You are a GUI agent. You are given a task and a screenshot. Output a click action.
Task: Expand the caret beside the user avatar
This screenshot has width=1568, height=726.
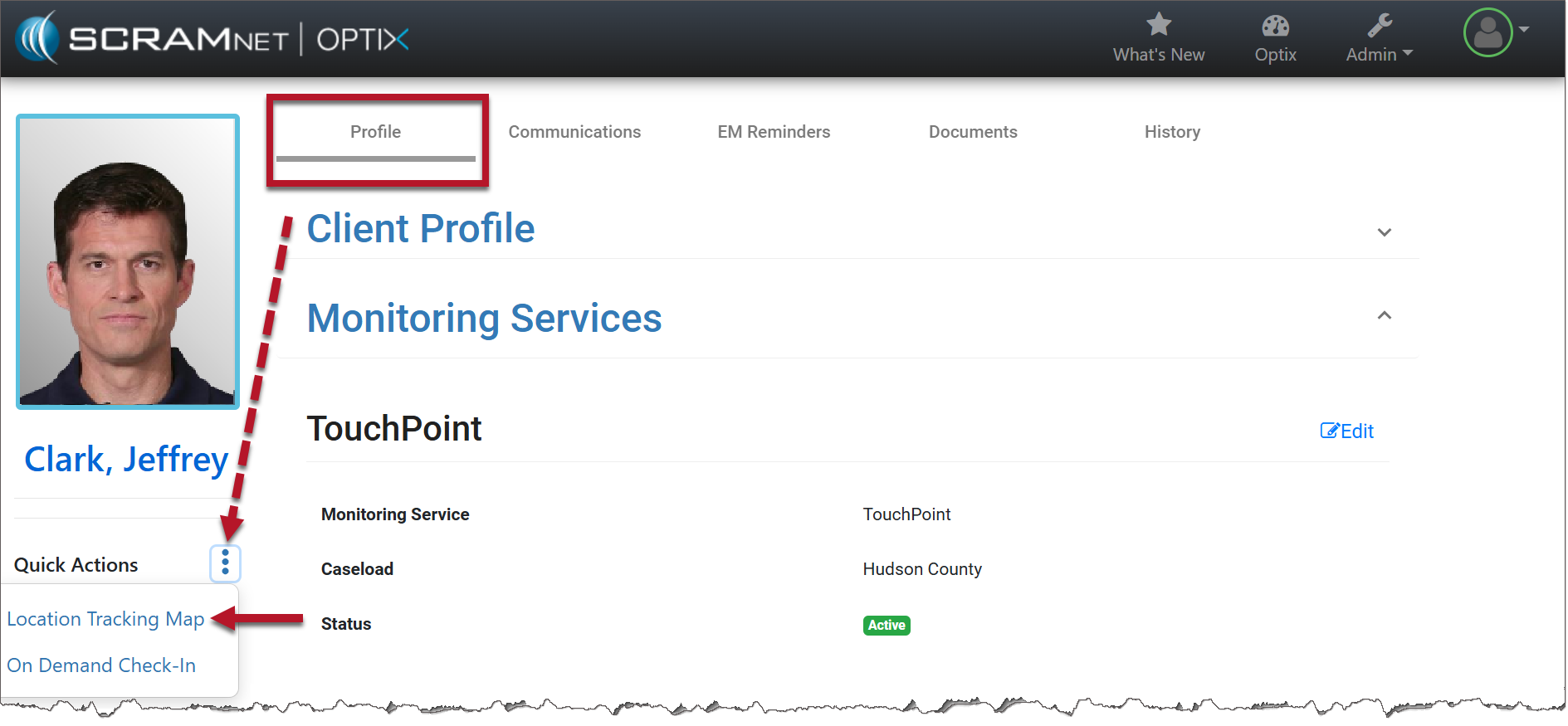(x=1524, y=29)
